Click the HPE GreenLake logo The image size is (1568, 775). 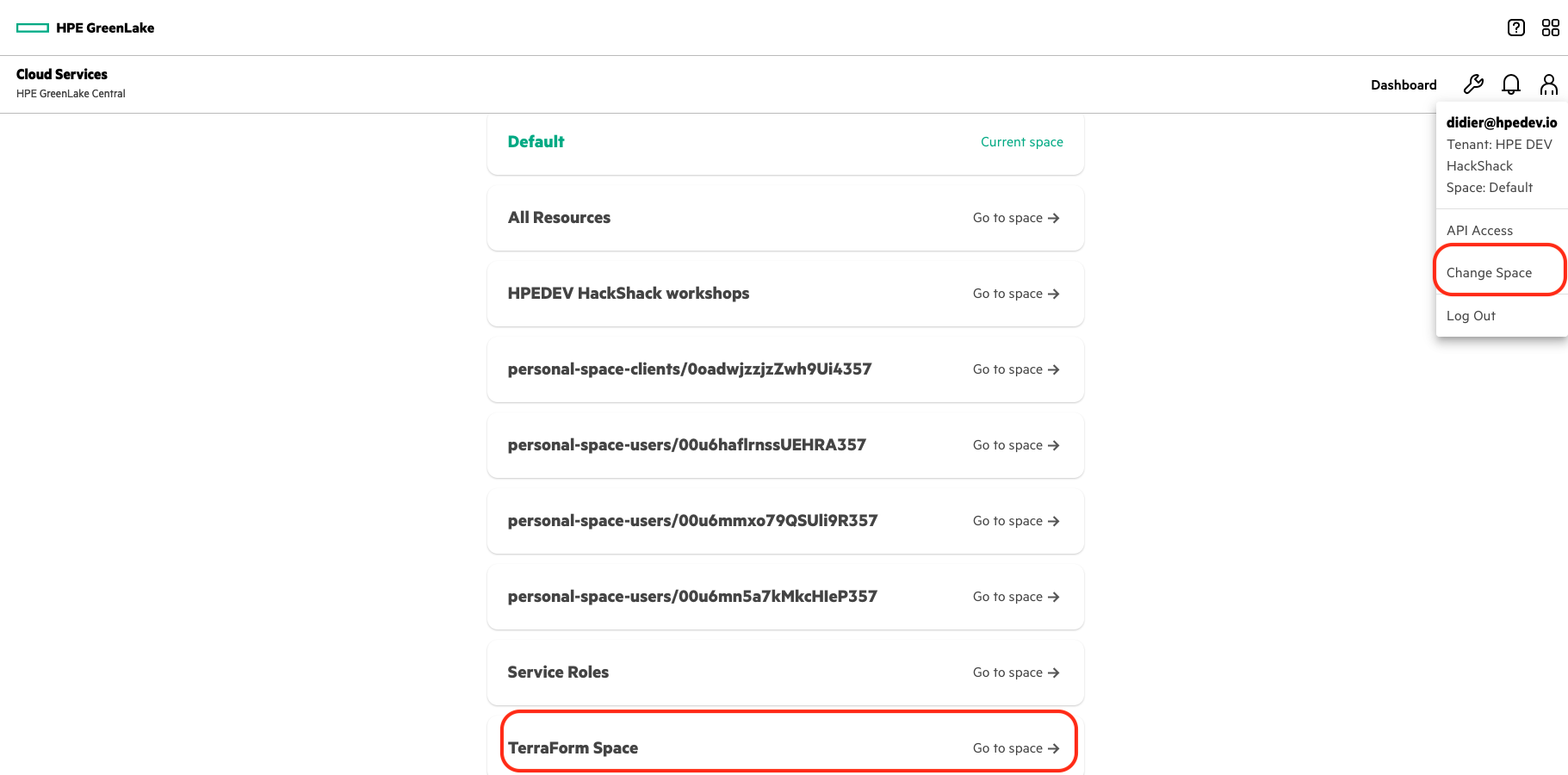[85, 28]
